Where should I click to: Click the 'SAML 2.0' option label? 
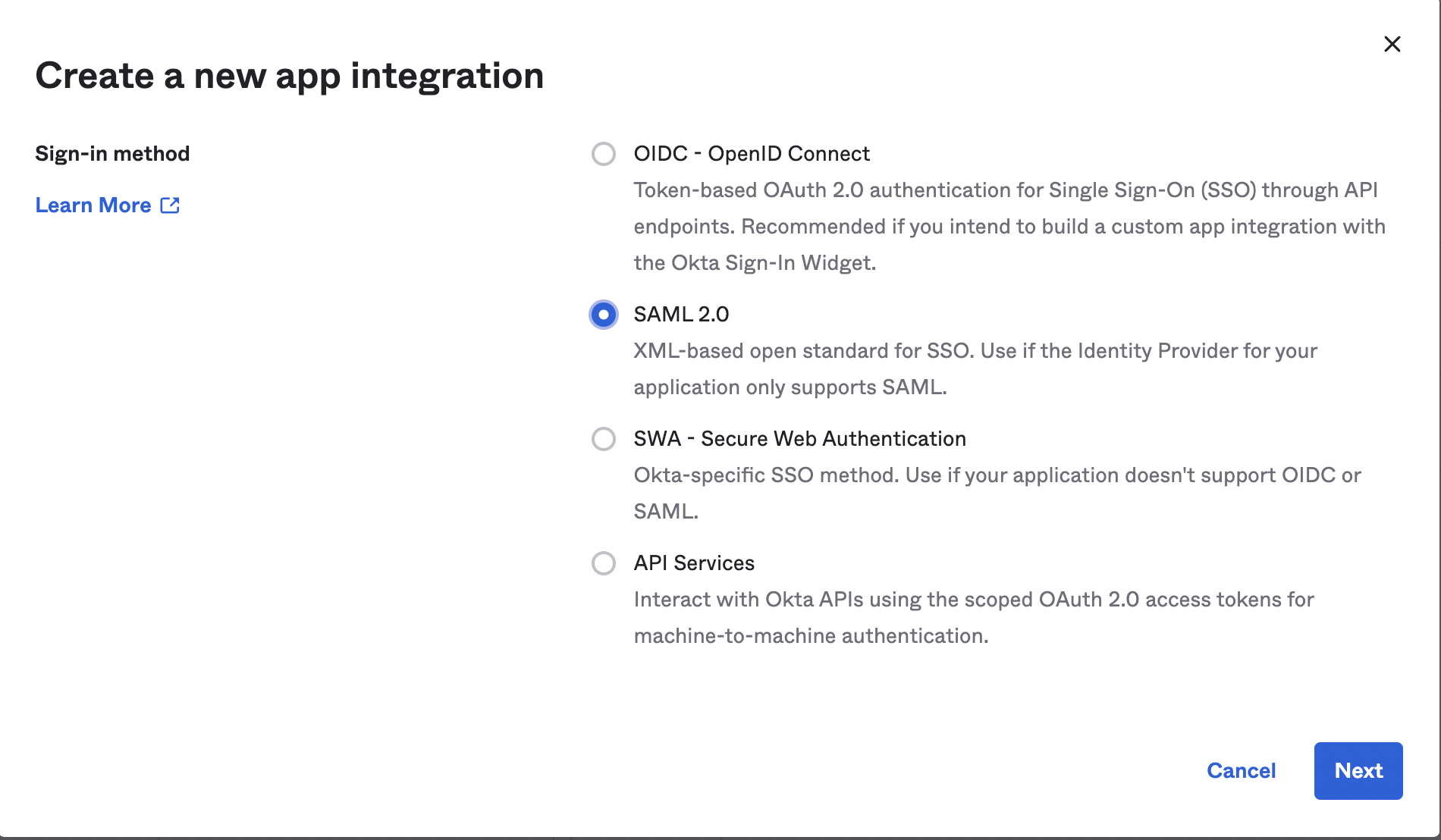point(681,315)
